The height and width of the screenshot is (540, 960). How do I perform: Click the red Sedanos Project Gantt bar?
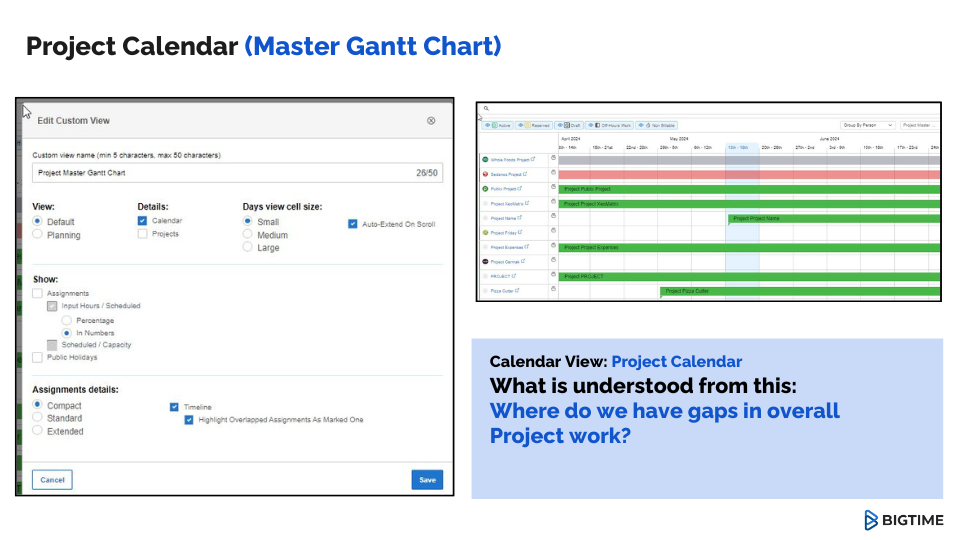[x=749, y=175]
